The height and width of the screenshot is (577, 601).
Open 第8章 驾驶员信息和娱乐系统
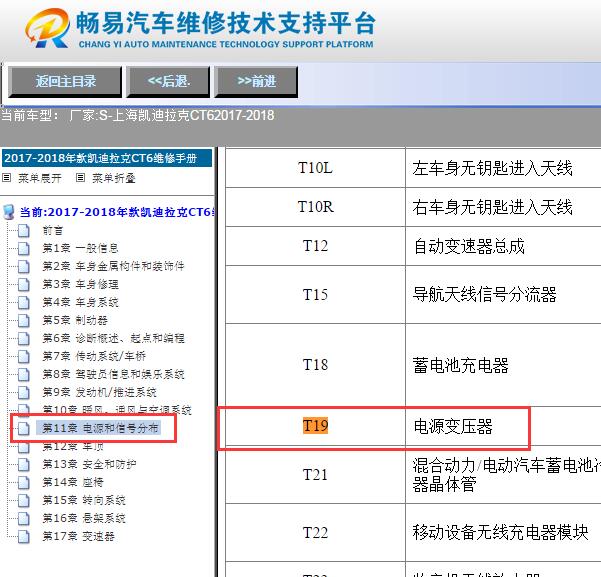coord(113,374)
